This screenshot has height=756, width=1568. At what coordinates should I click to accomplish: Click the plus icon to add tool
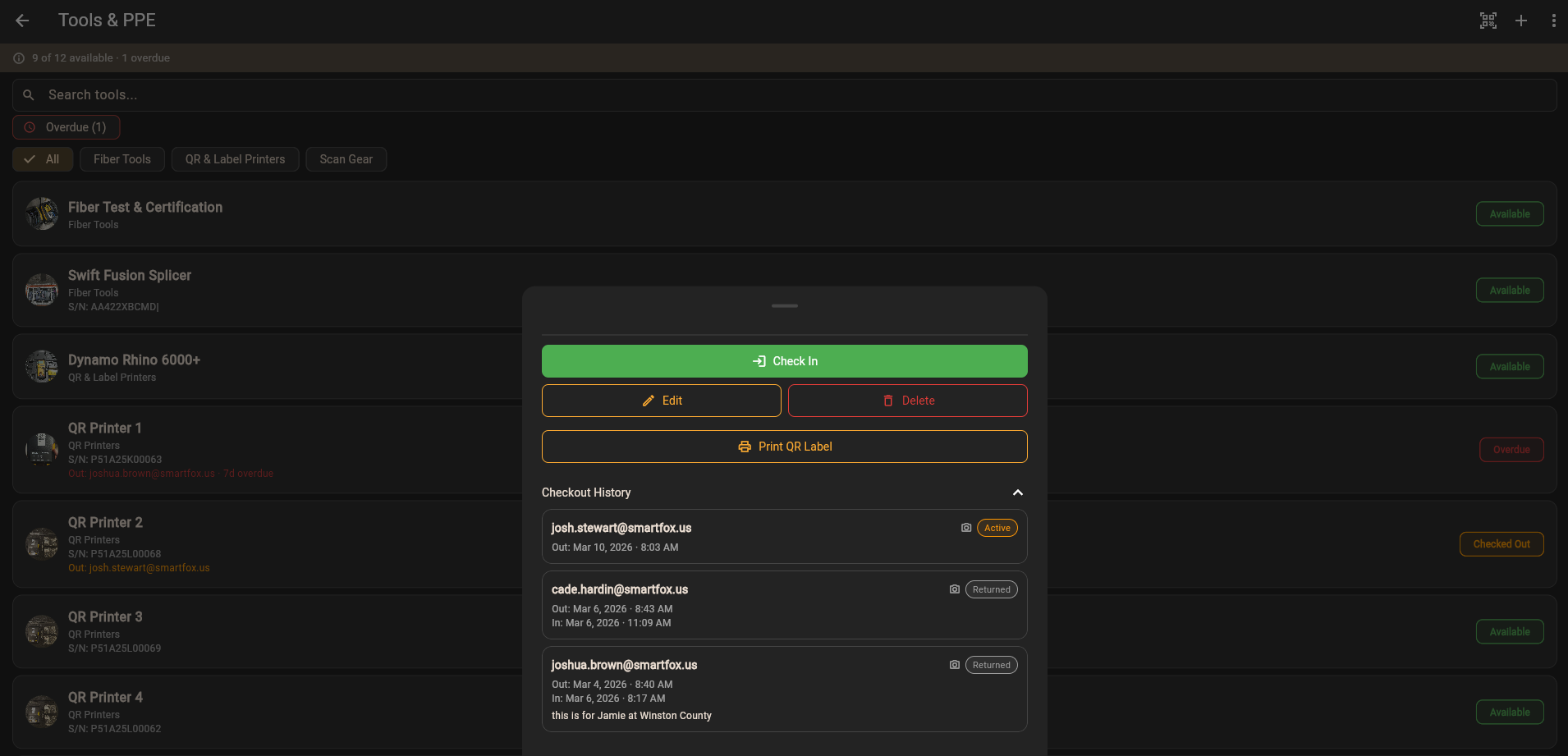pos(1520,21)
